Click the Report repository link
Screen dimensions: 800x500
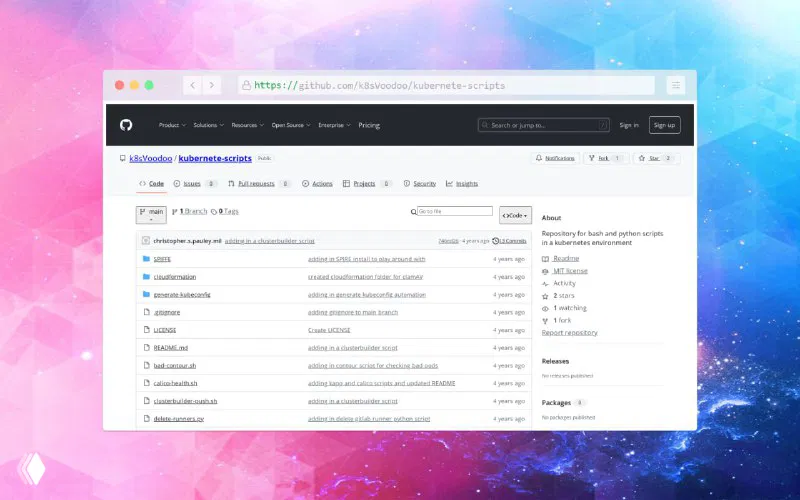(x=569, y=333)
